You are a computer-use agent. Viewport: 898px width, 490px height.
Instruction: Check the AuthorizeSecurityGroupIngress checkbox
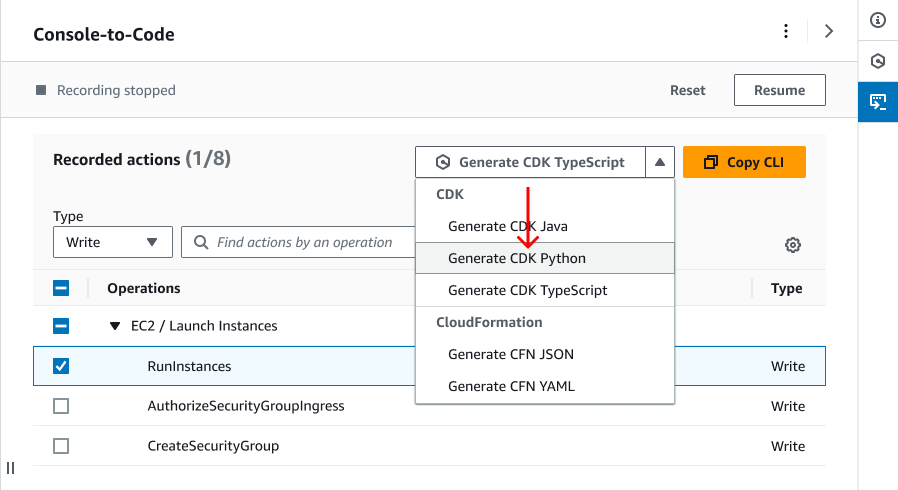tap(61, 406)
